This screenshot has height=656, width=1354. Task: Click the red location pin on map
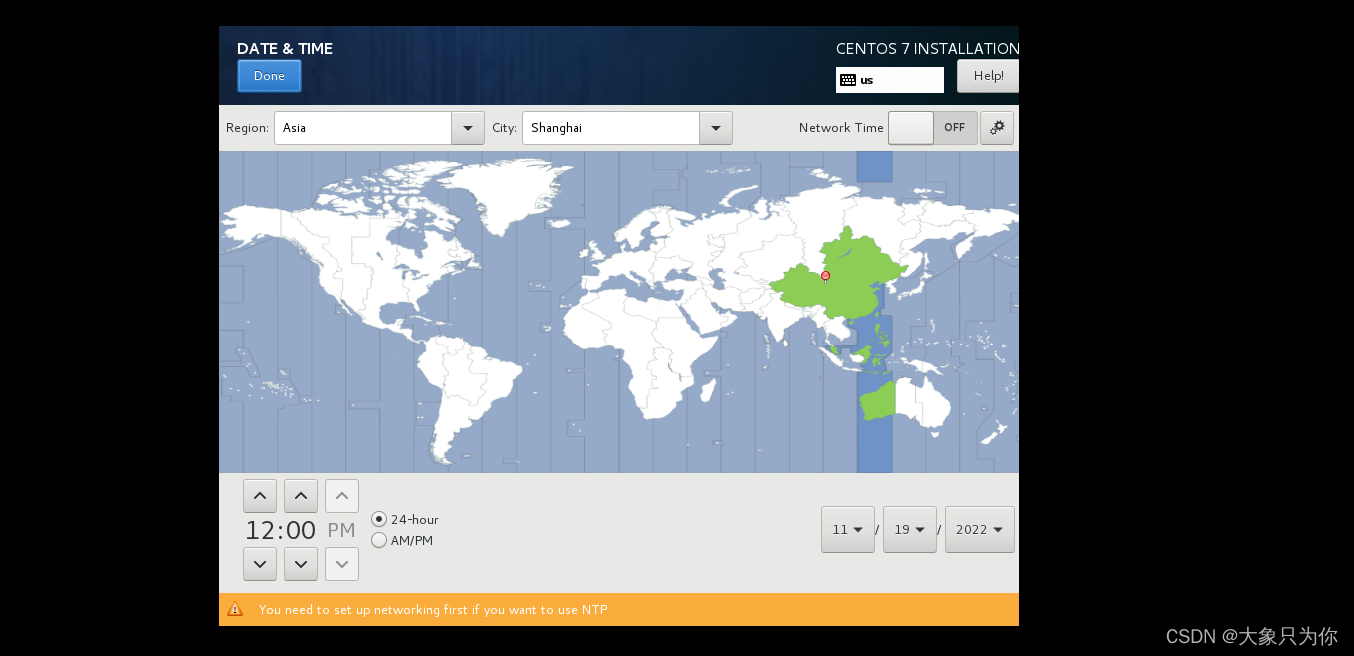click(x=825, y=275)
